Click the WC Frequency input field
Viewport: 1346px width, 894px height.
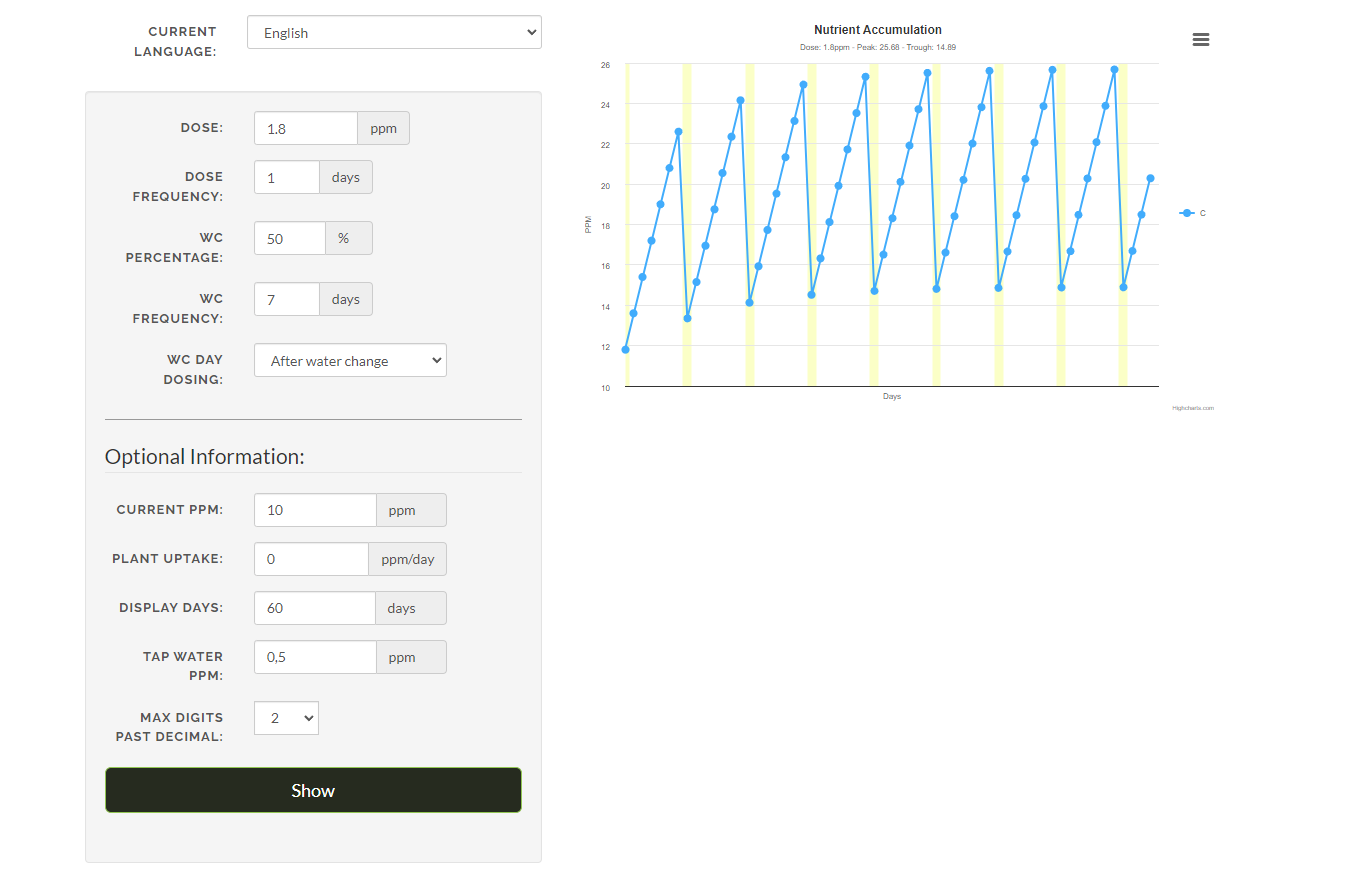[x=287, y=299]
